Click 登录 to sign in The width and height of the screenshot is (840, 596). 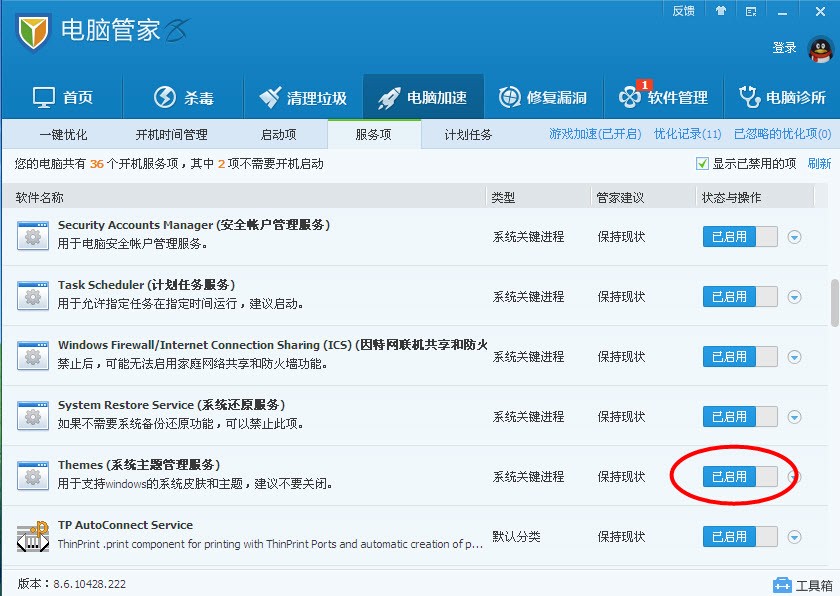point(784,48)
